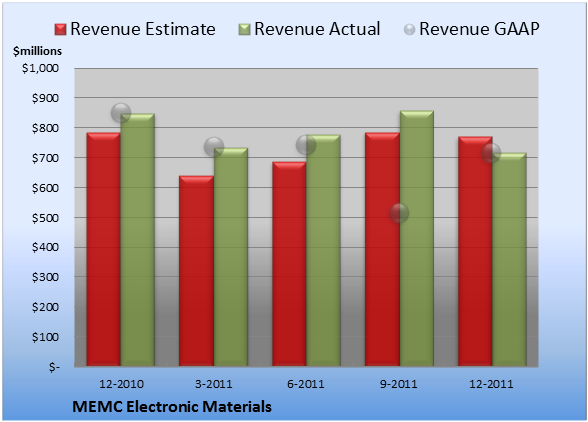
Task: Select the green actual bar for 3-2011
Action: pos(231,257)
